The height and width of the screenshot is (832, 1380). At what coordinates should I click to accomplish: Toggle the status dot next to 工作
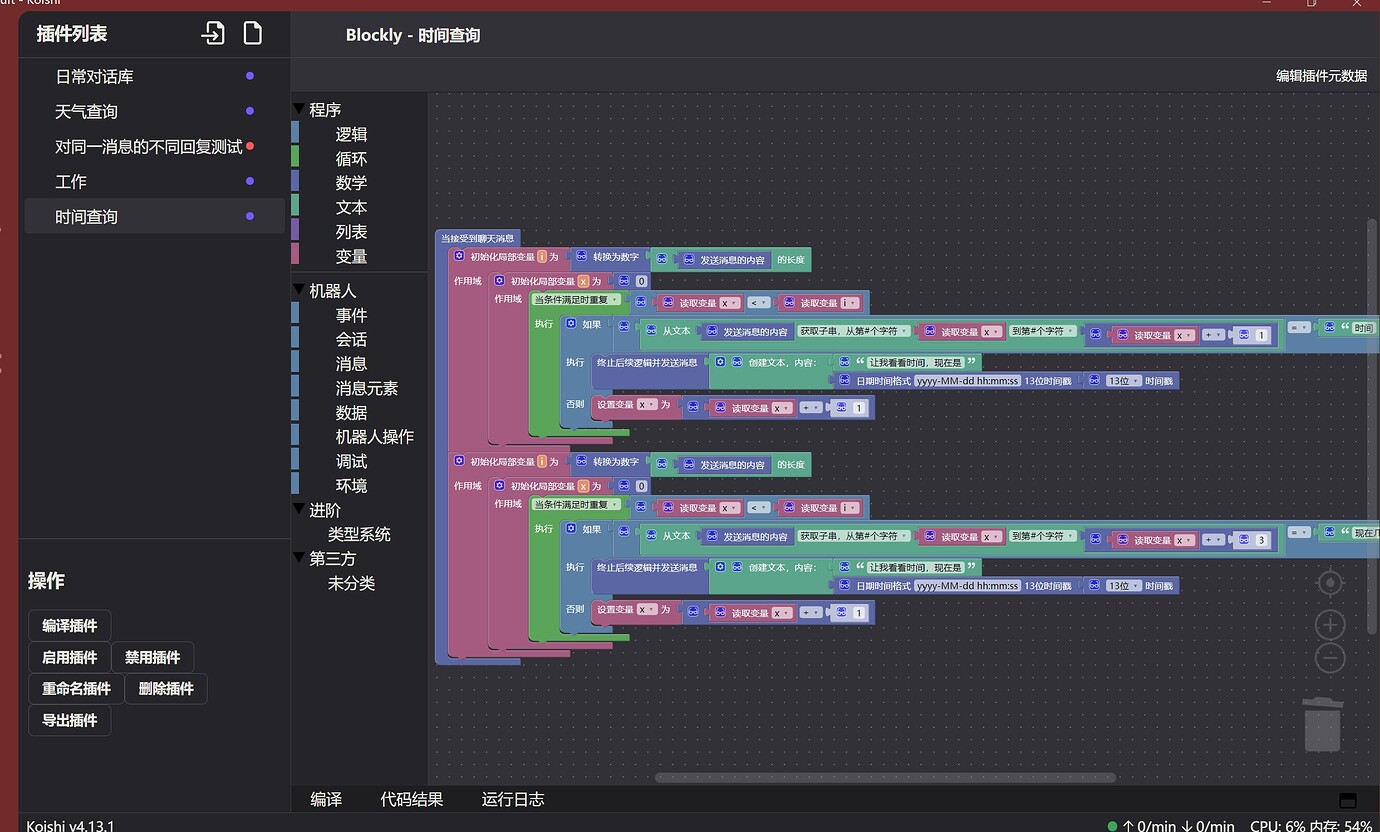pyautogui.click(x=249, y=180)
